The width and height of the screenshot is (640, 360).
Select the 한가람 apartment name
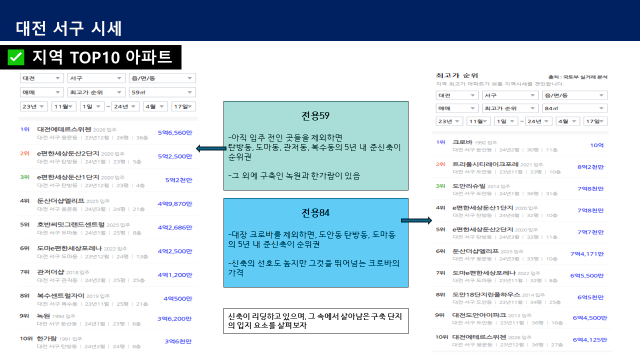point(47,338)
